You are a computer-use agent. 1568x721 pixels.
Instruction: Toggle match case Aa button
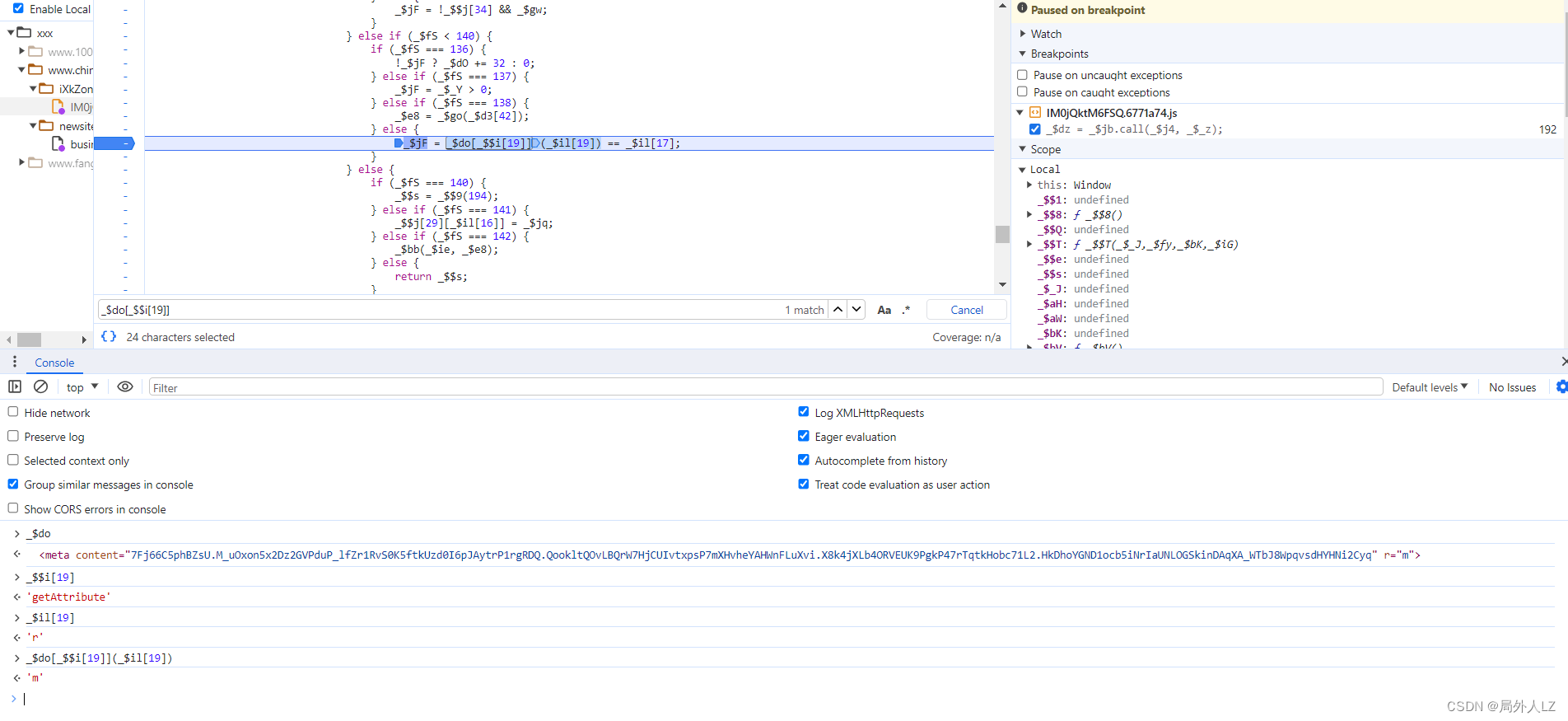tap(884, 310)
